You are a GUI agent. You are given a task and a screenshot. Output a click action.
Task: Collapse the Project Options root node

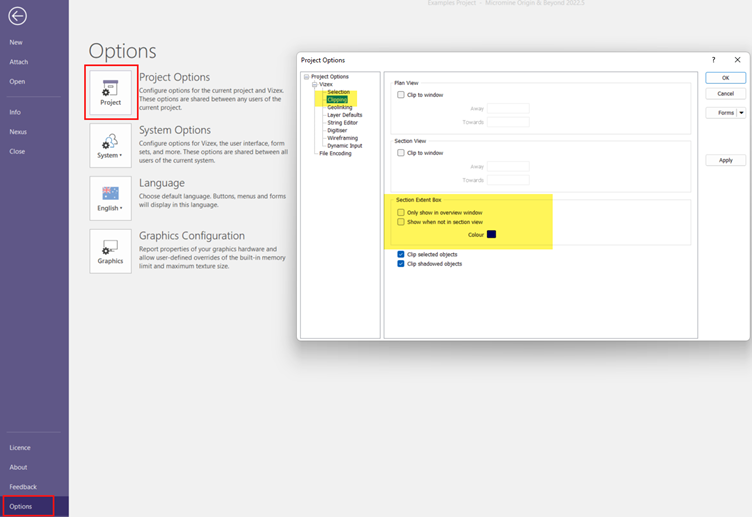(x=306, y=77)
